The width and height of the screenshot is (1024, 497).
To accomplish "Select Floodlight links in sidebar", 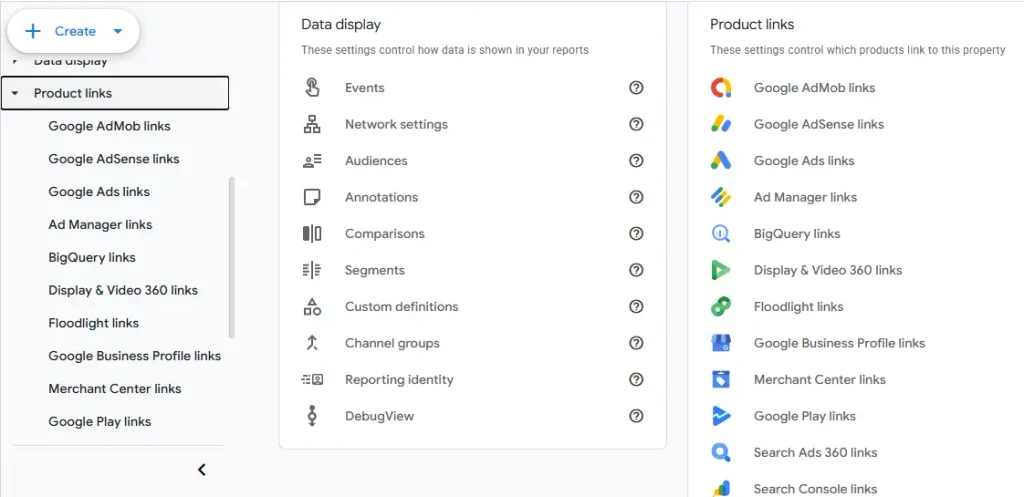I will click(93, 323).
